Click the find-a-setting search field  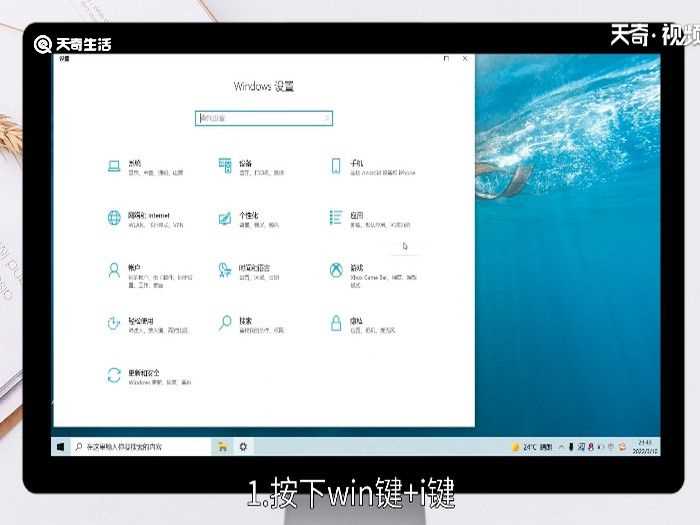click(x=264, y=118)
